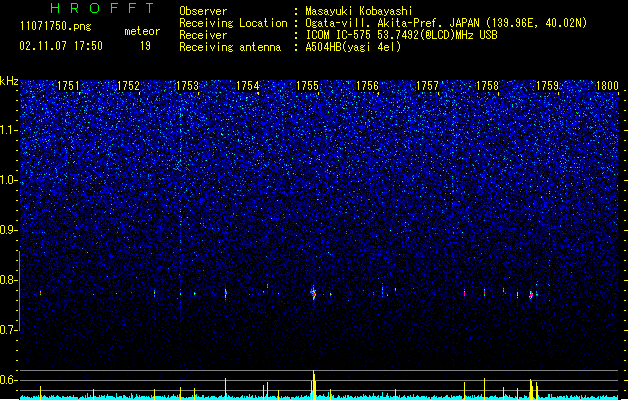Click the 1755 time marker
This screenshot has width=629, height=400.
pos(307,86)
